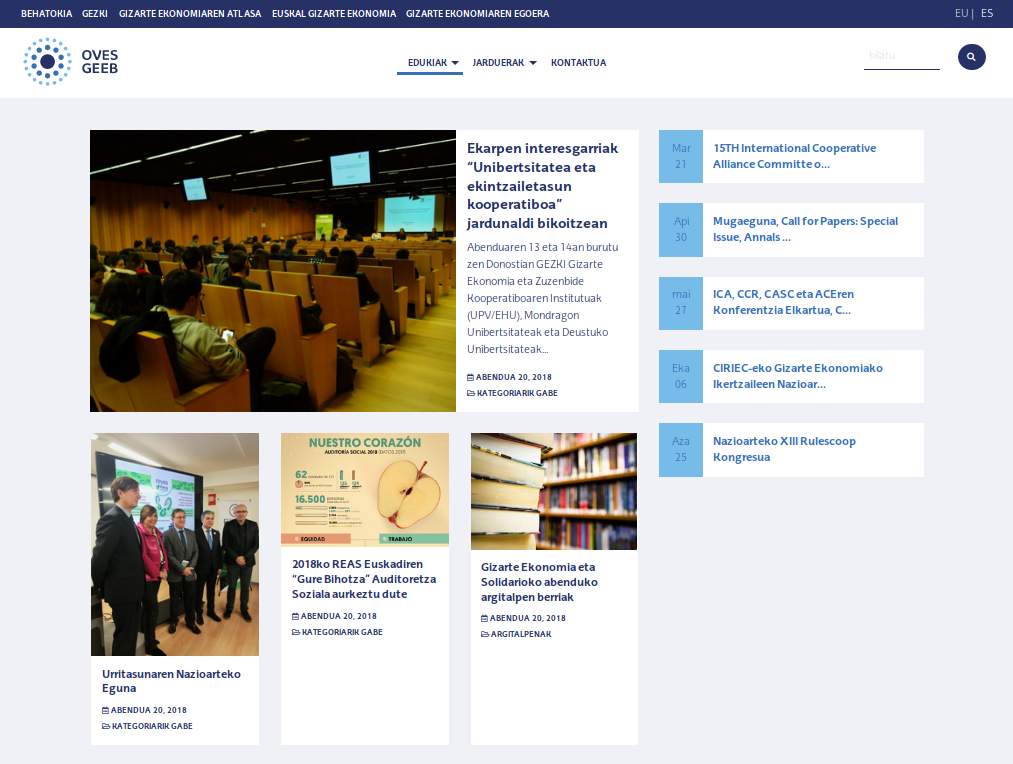Expand the Jarduerak dropdown menu

point(504,63)
